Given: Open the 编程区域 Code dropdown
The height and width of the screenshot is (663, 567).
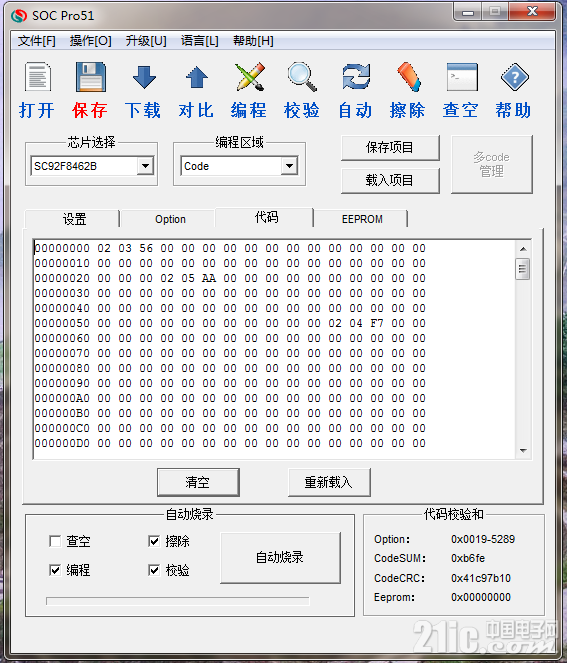Looking at the screenshot, I should [x=290, y=166].
